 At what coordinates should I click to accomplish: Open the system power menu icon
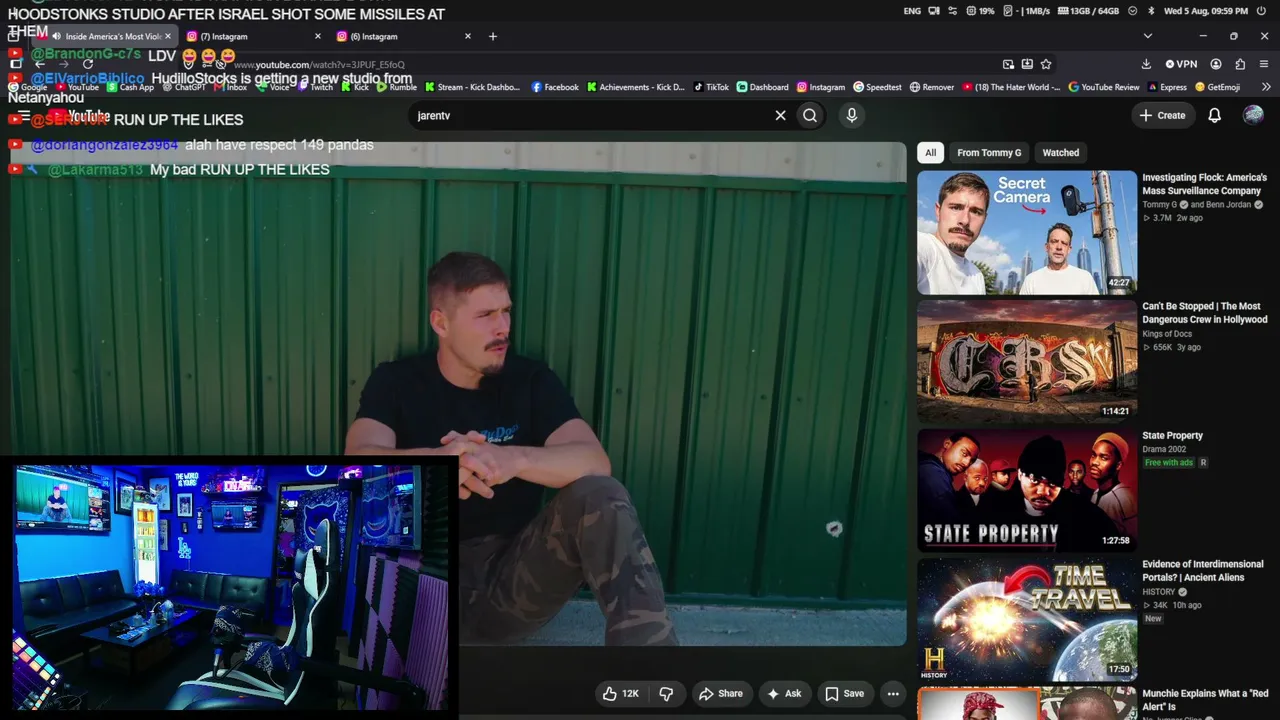click(1261, 11)
